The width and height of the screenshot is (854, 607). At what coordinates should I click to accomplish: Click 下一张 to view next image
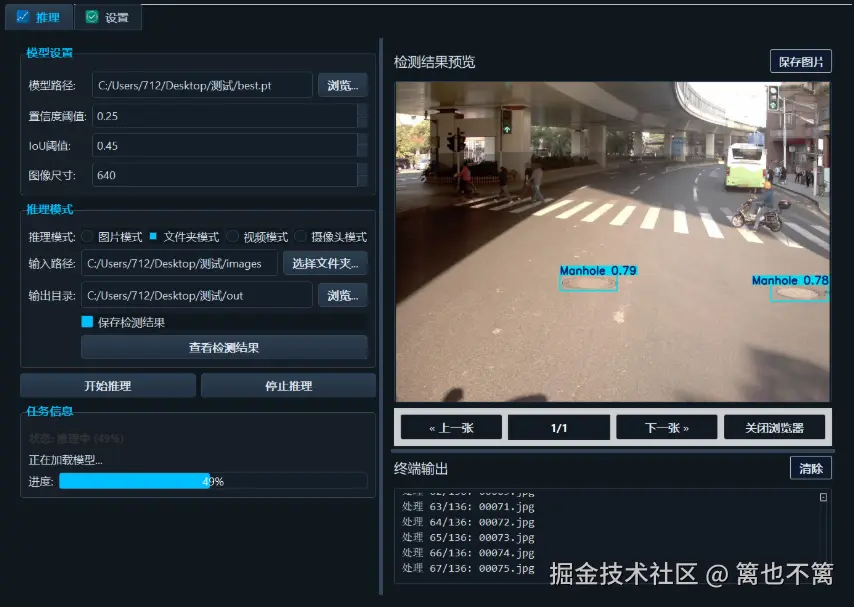pyautogui.click(x=668, y=427)
